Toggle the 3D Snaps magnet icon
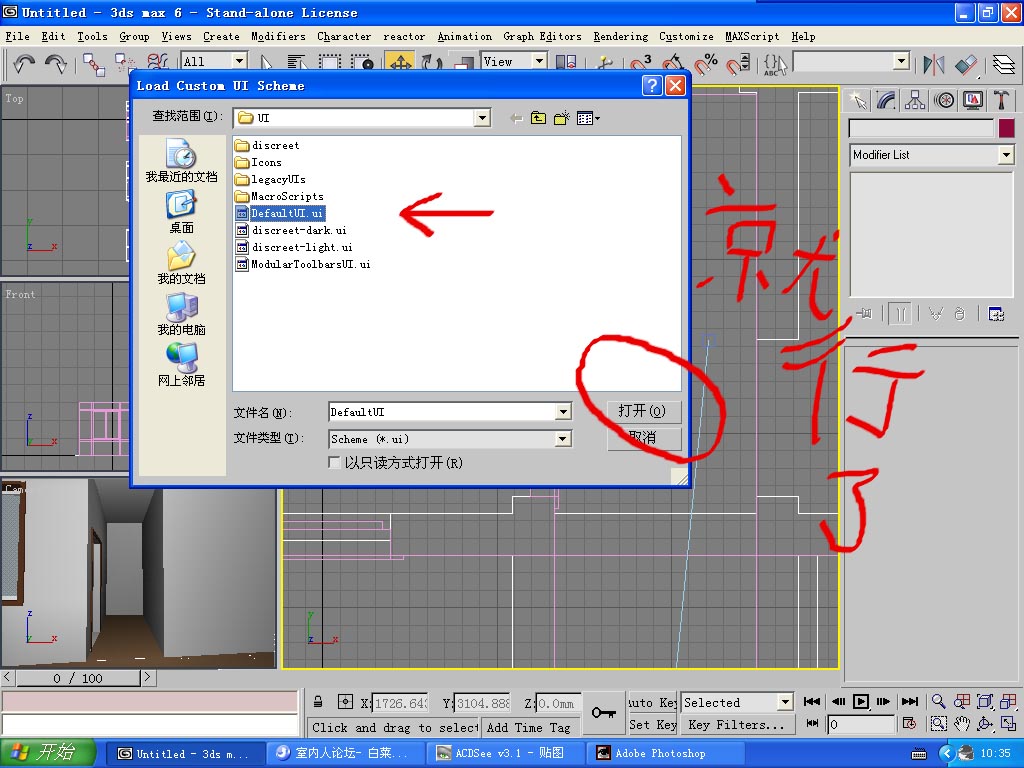The height and width of the screenshot is (768, 1024). pos(641,63)
